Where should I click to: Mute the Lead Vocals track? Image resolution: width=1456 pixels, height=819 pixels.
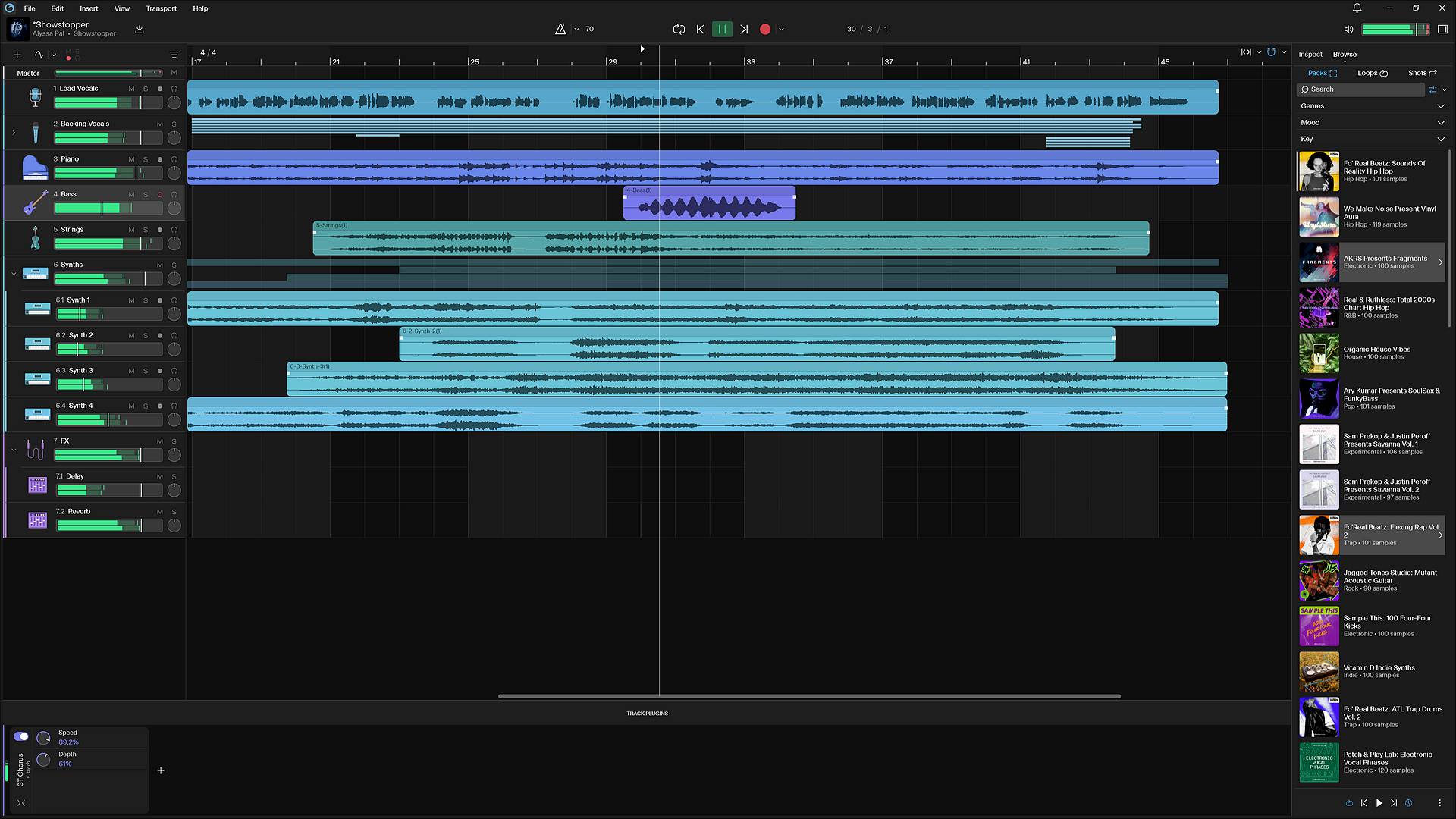tap(131, 89)
